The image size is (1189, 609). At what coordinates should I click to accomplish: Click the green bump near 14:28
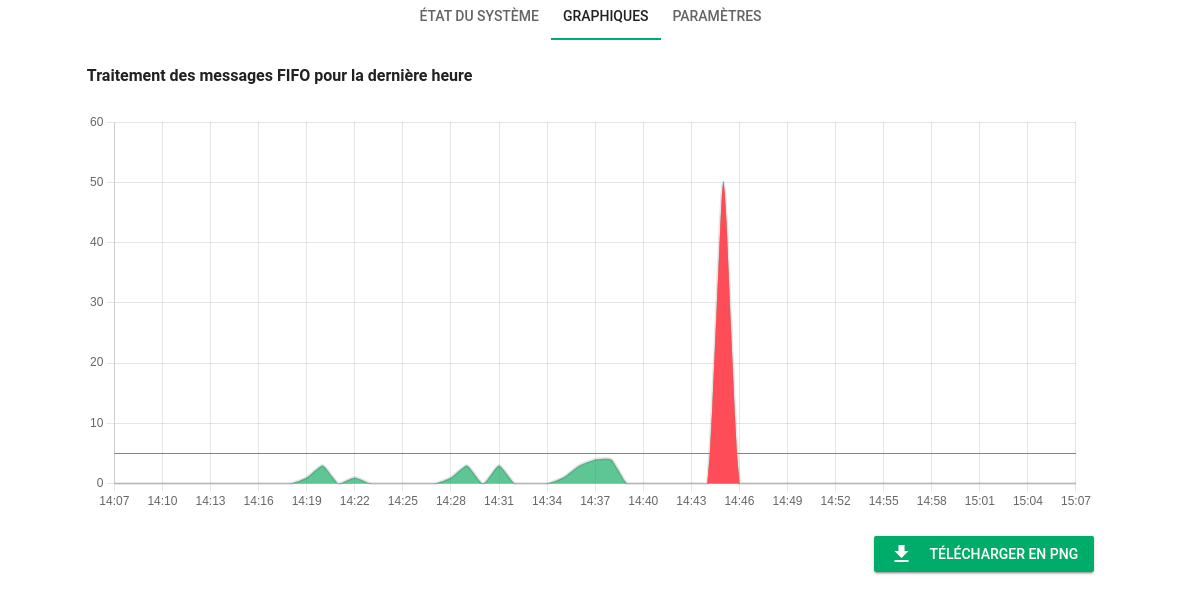coord(465,472)
